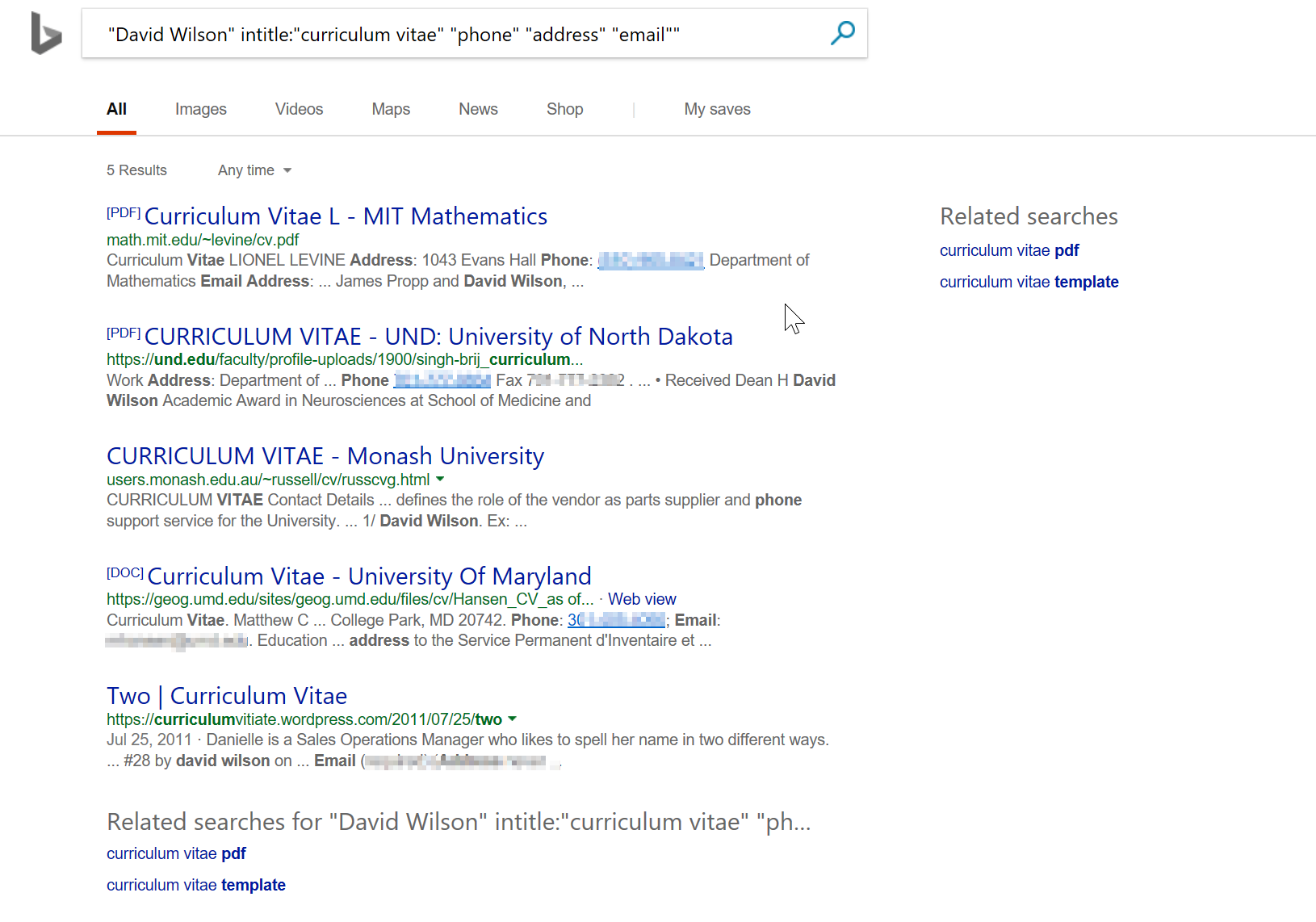Open math.mit.edu/~levine/cv.pdf URL
Screen dimensions: 1316x922
tap(203, 240)
